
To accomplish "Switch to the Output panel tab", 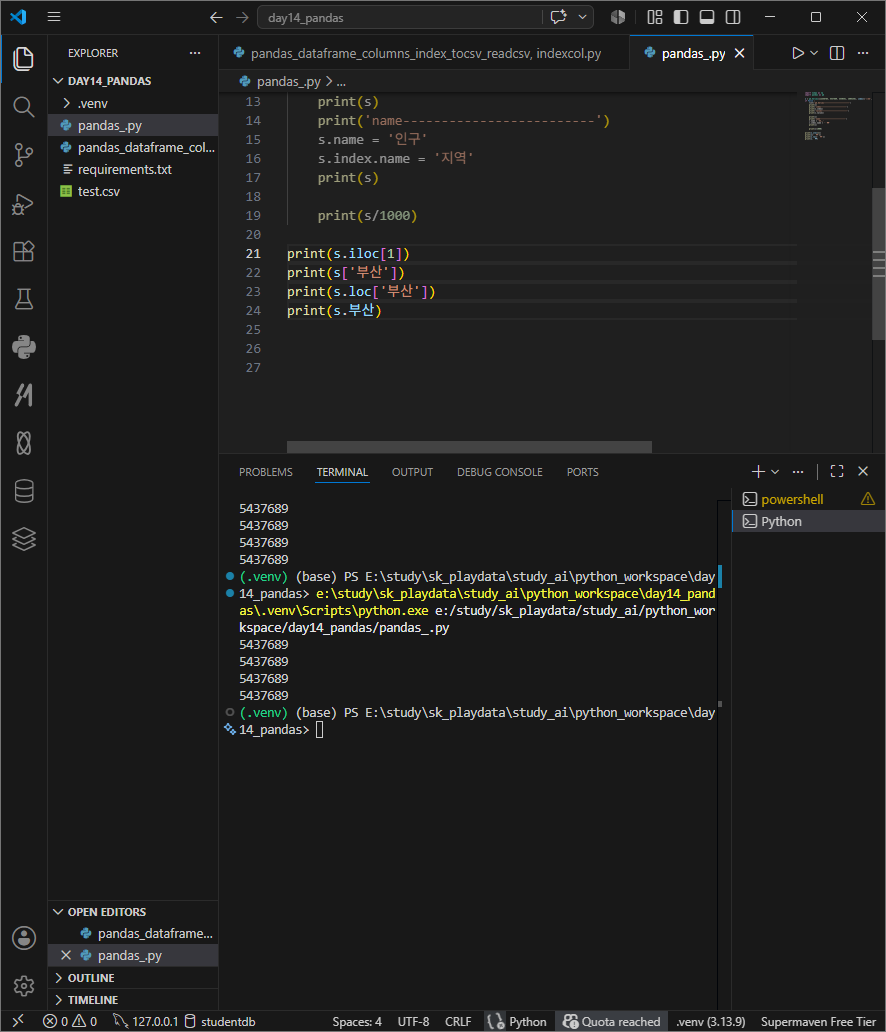I will pos(412,472).
